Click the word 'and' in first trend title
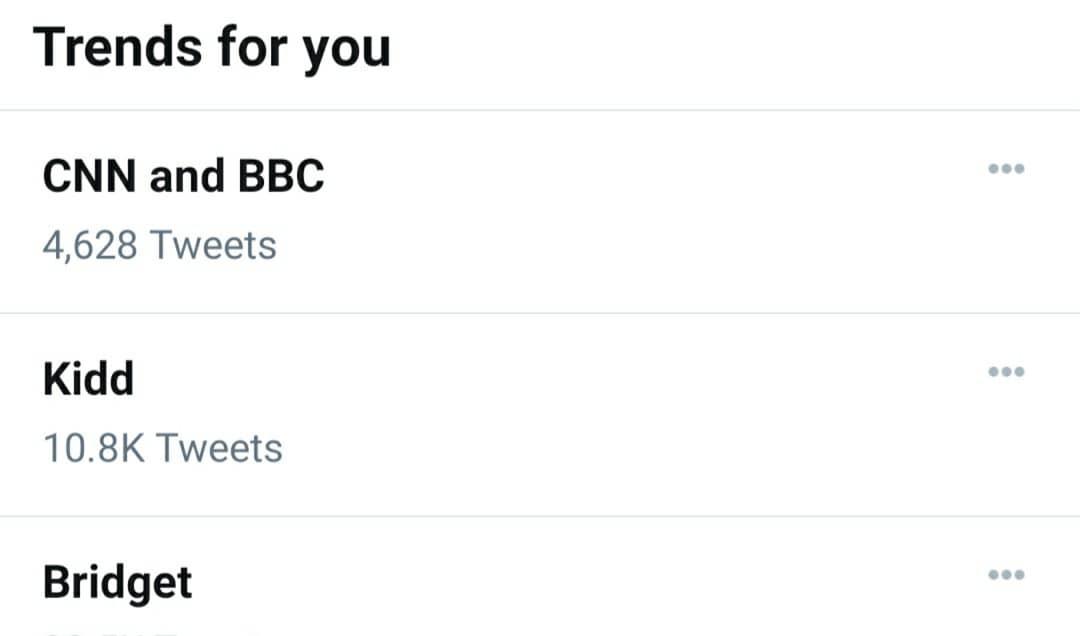This screenshot has width=1080, height=636. (187, 176)
